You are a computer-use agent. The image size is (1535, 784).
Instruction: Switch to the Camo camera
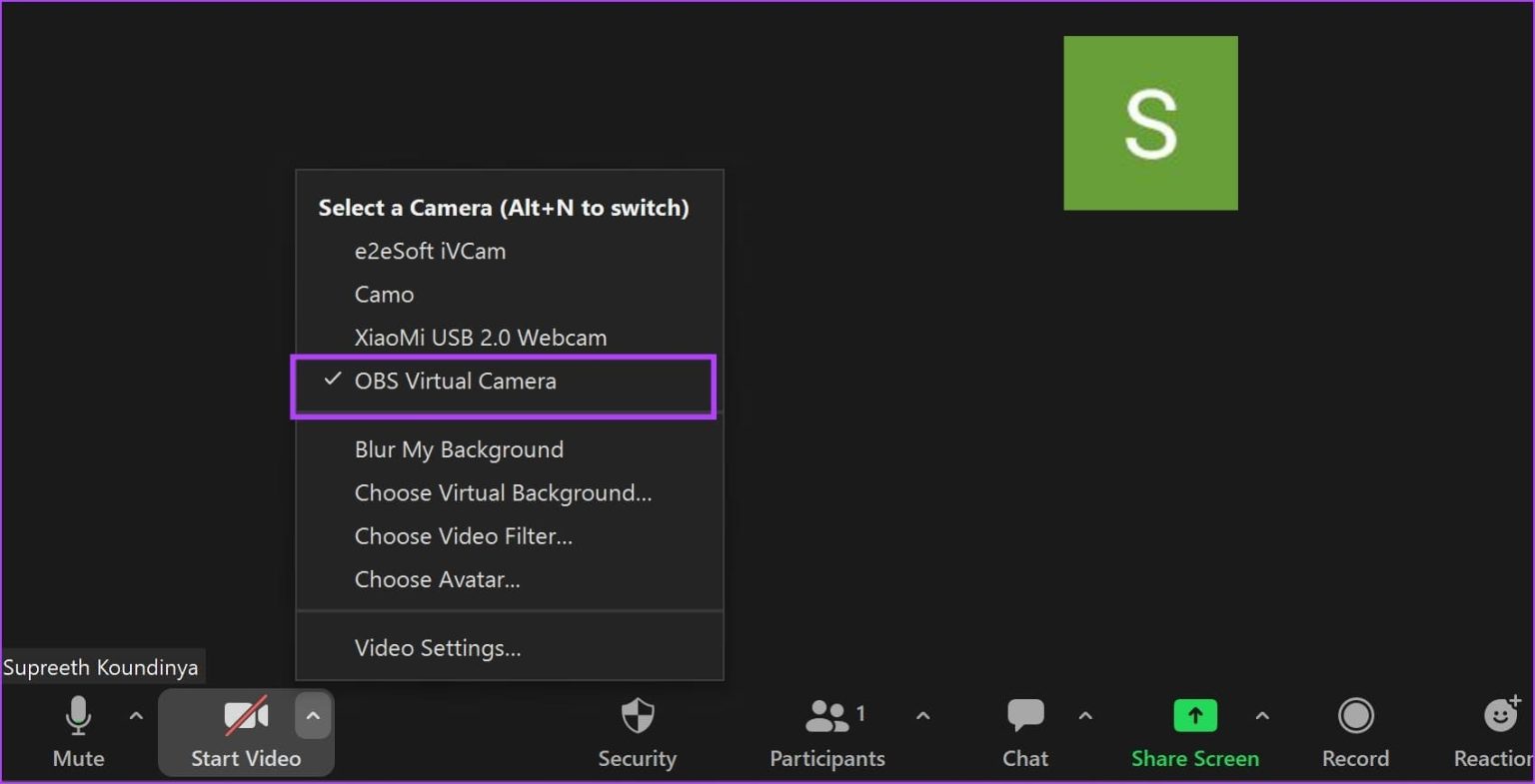pyautogui.click(x=384, y=294)
